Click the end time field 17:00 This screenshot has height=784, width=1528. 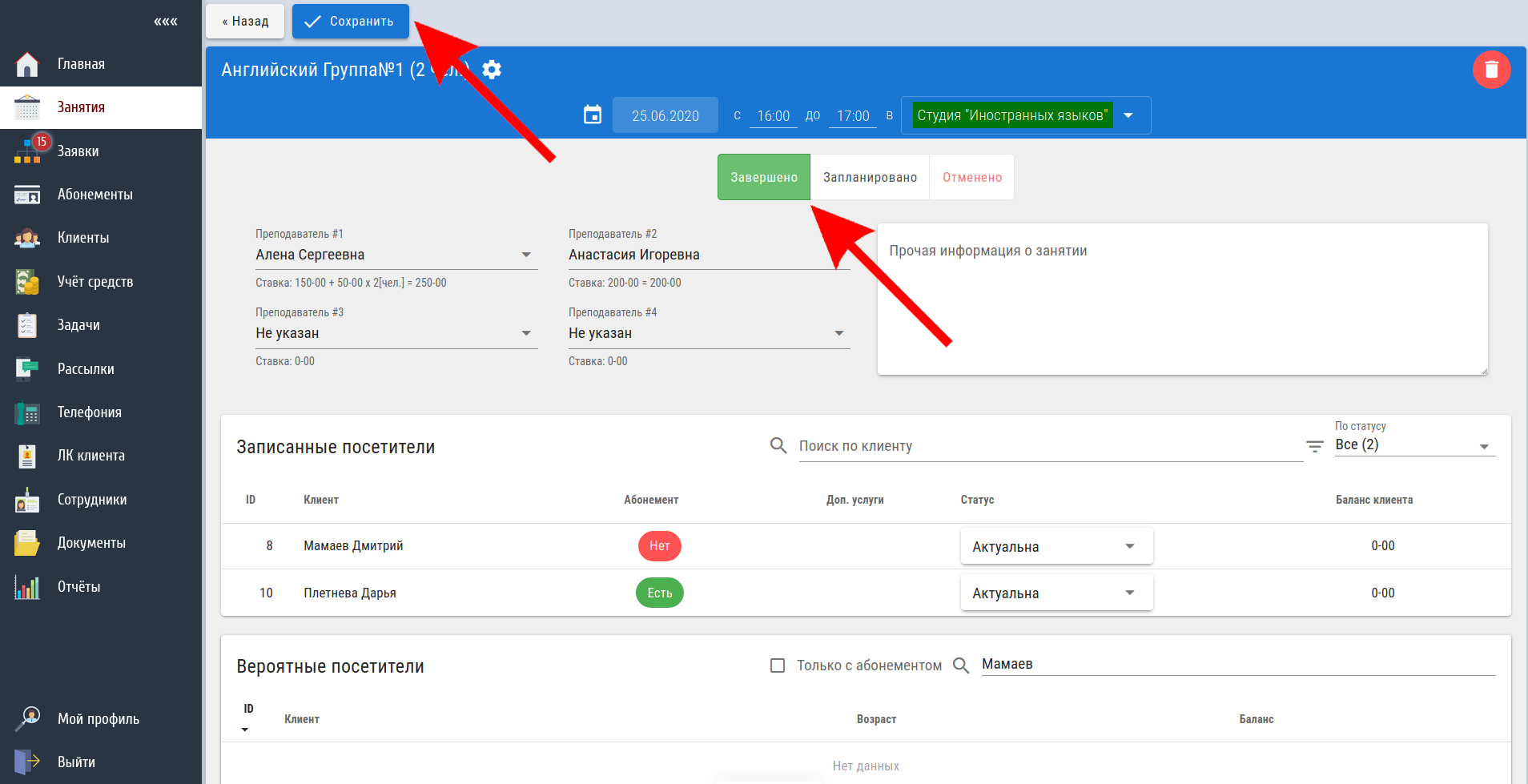click(x=853, y=116)
